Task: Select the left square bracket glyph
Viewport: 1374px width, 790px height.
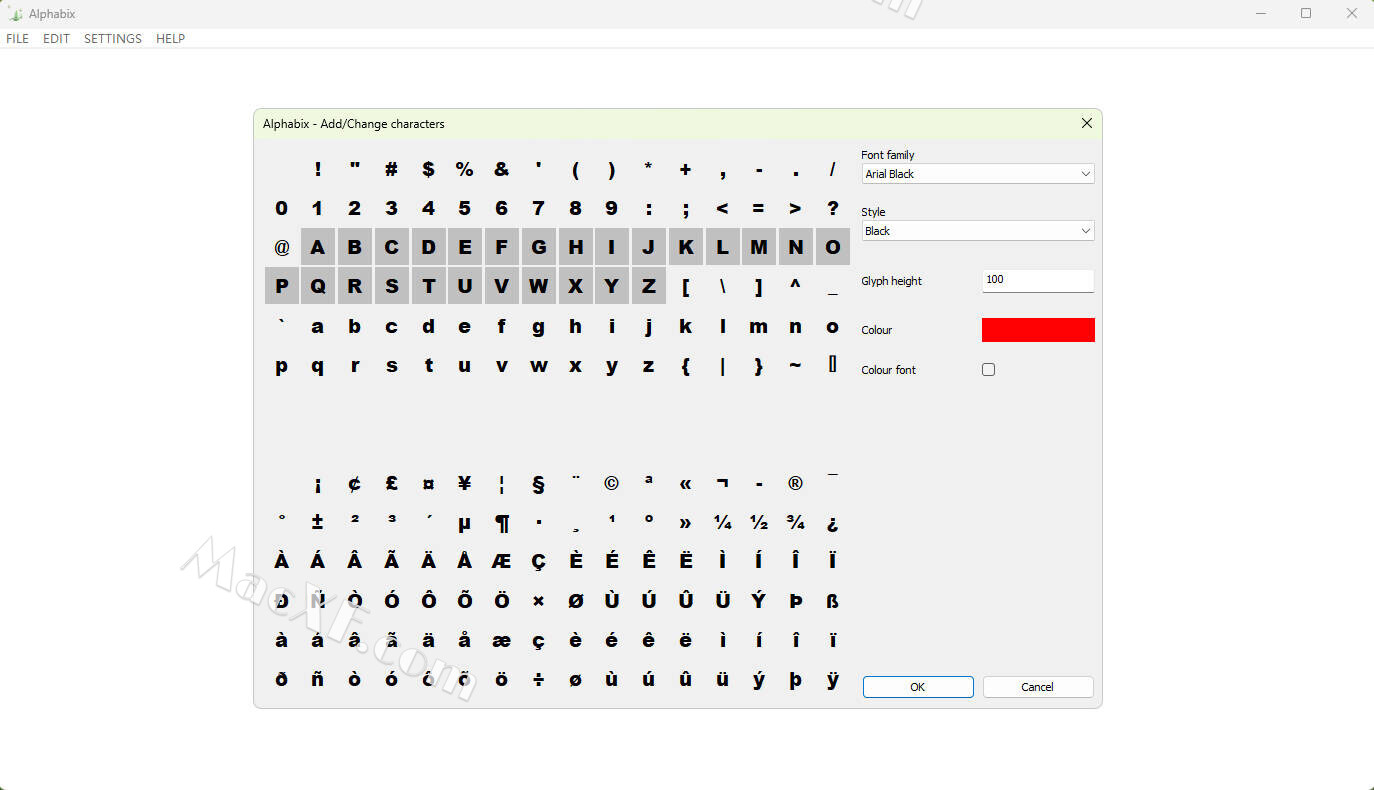Action: tap(685, 286)
